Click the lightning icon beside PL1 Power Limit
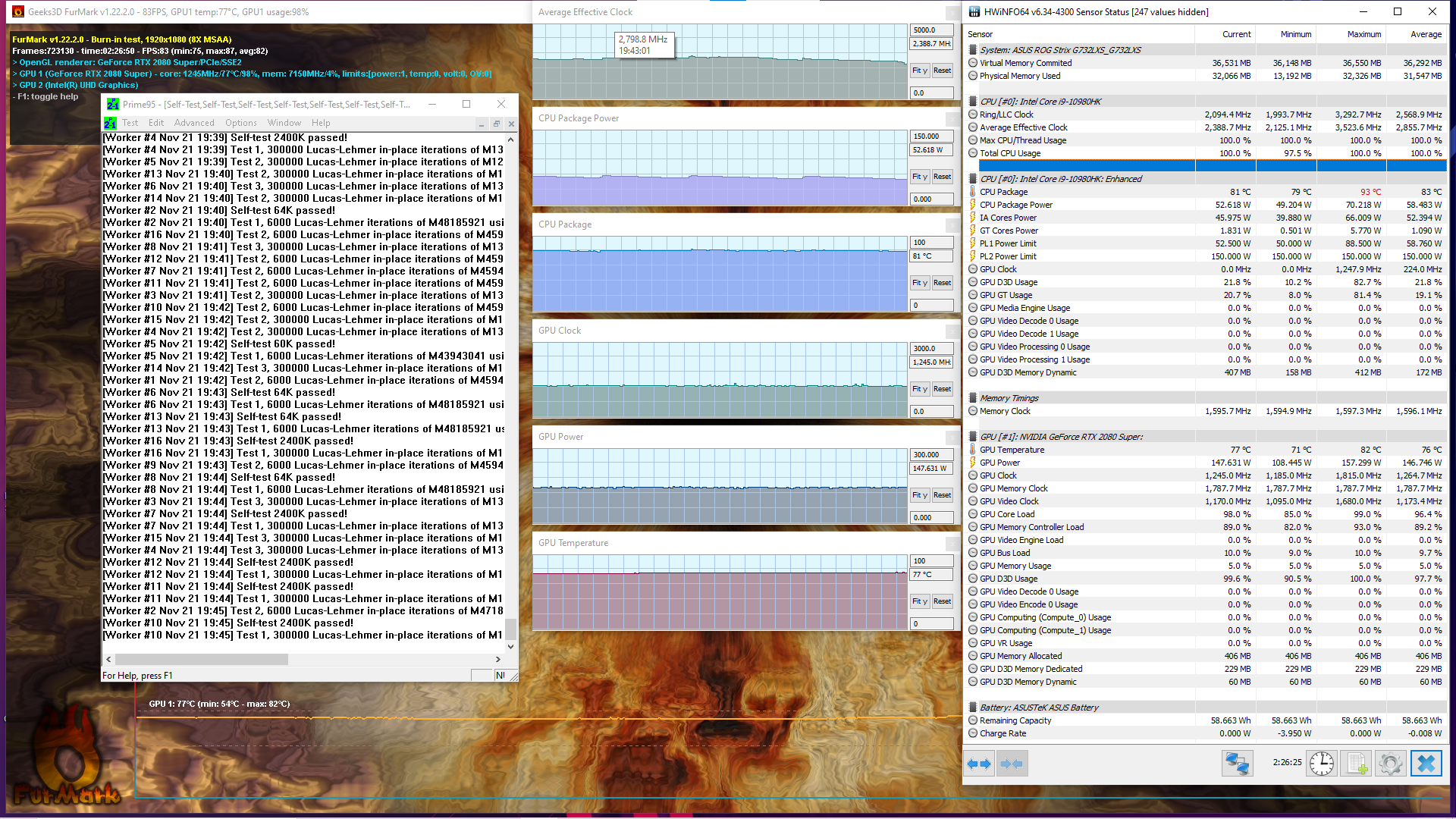 [x=973, y=243]
